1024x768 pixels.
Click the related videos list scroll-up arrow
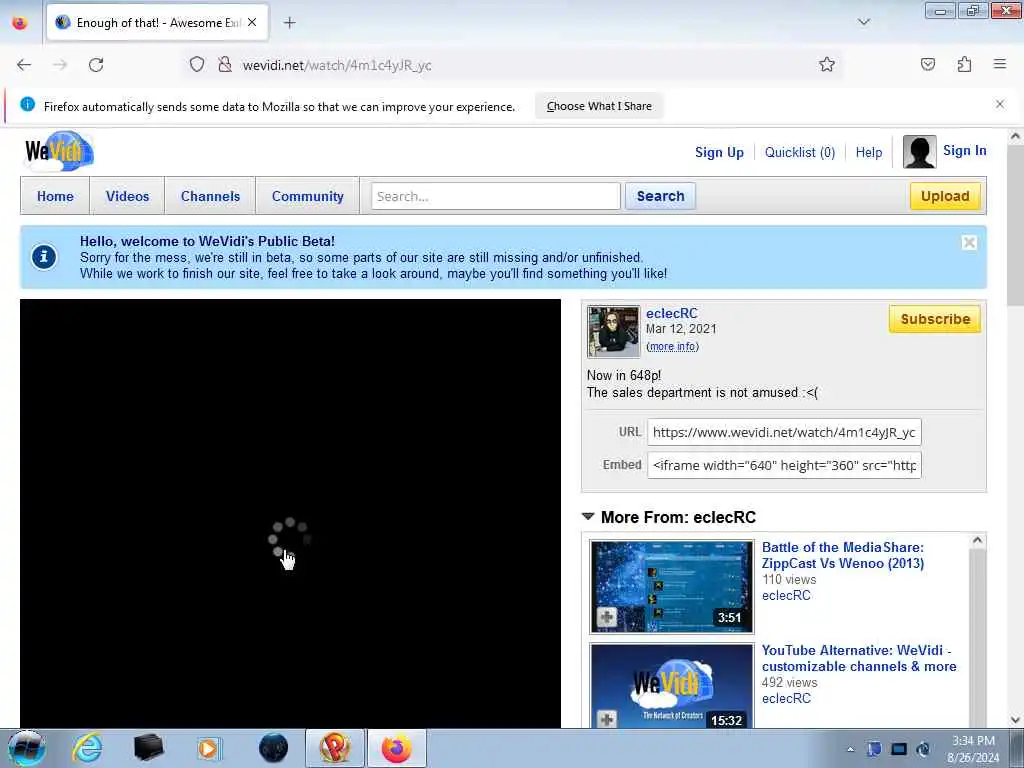[x=977, y=540]
